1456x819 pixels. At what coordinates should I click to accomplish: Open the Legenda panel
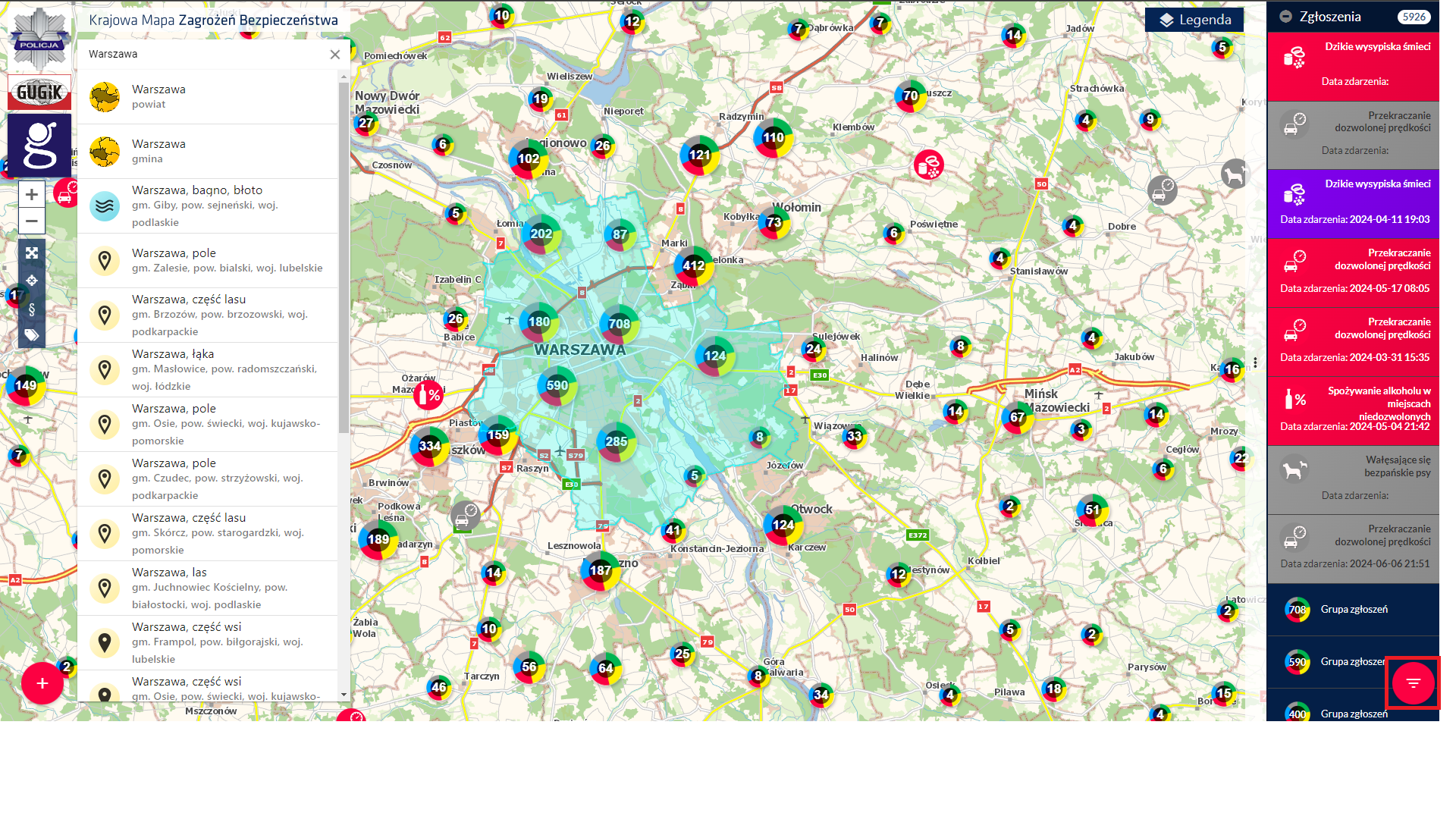[1194, 20]
